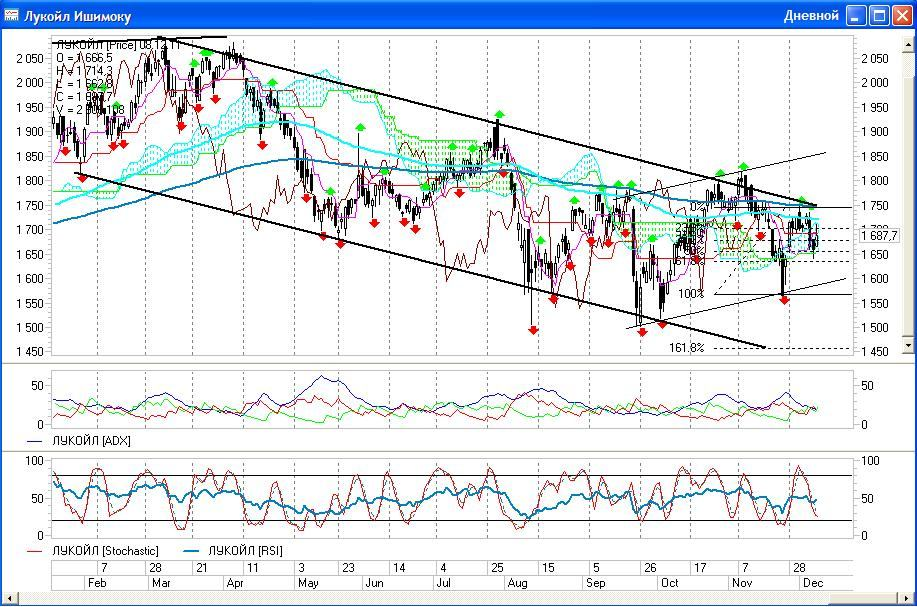Click the blue RSI legend line sample
The height and width of the screenshot is (607, 917).
(192, 551)
